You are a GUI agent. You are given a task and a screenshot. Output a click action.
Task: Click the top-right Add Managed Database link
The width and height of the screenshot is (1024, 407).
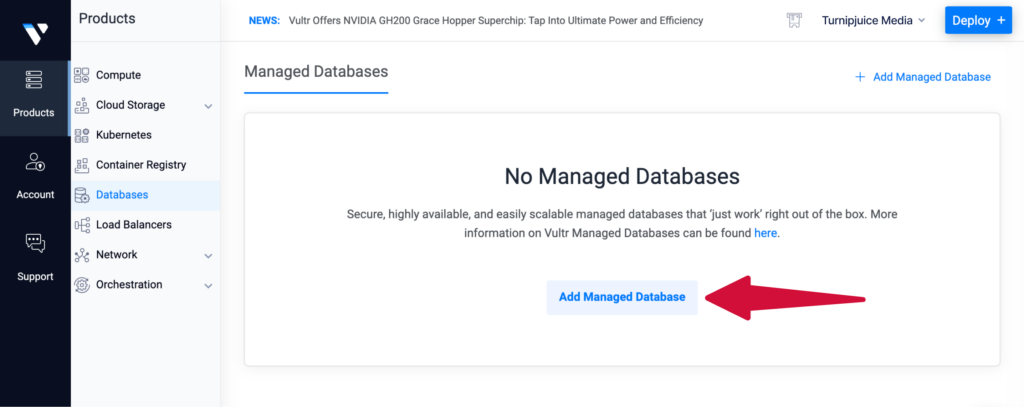point(922,77)
